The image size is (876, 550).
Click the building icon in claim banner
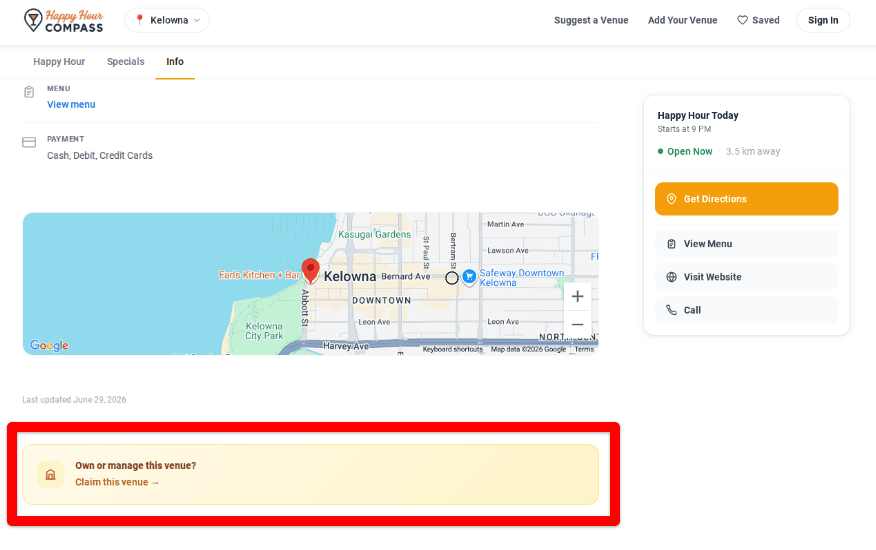50,475
